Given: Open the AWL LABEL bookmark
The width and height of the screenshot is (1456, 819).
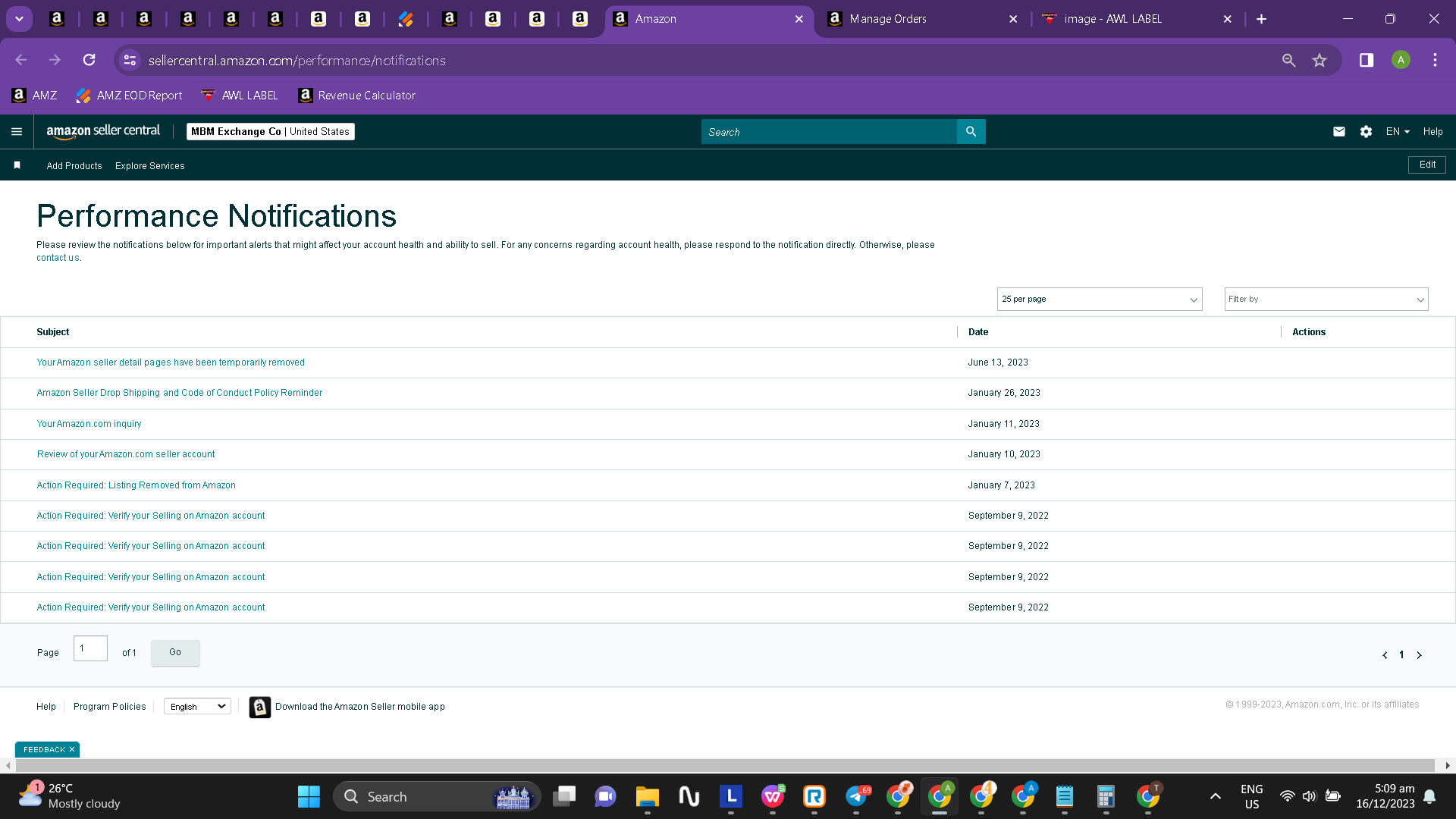Looking at the screenshot, I should (x=240, y=96).
